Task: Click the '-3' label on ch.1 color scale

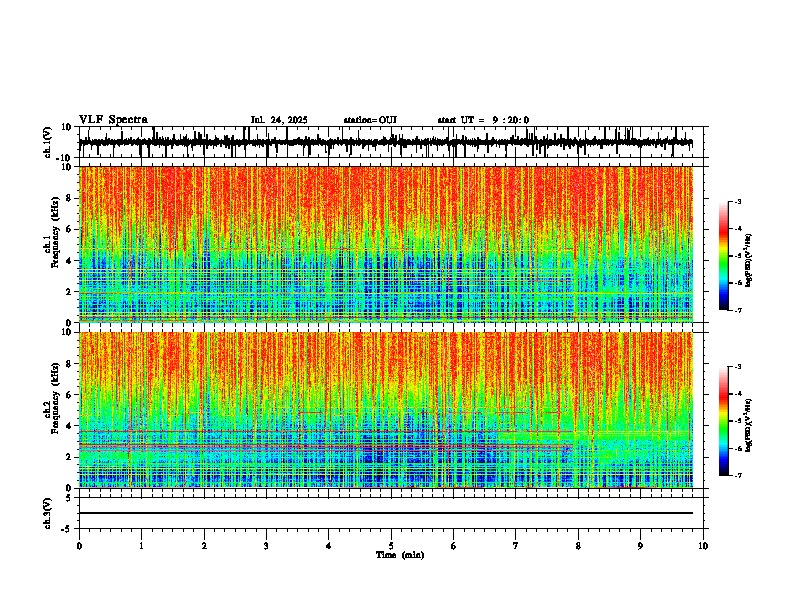Action: click(x=738, y=201)
